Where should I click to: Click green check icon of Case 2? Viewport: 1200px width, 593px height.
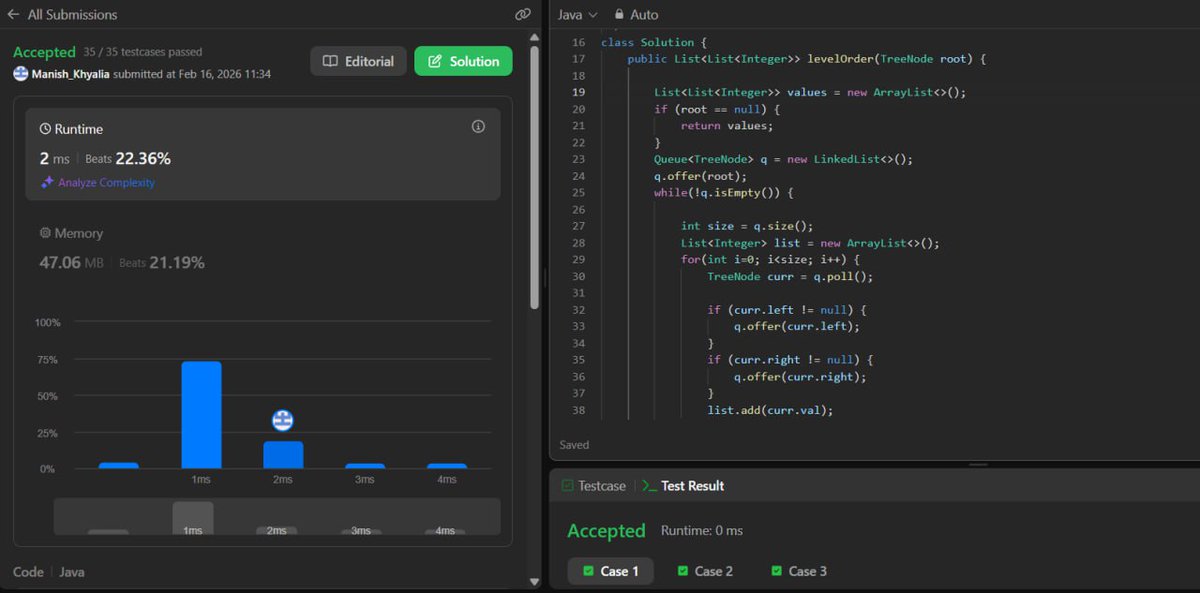[x=683, y=571]
